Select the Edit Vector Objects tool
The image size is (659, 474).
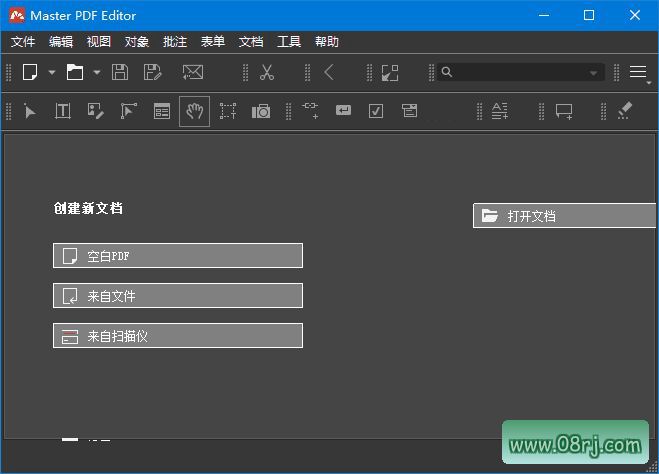point(129,111)
